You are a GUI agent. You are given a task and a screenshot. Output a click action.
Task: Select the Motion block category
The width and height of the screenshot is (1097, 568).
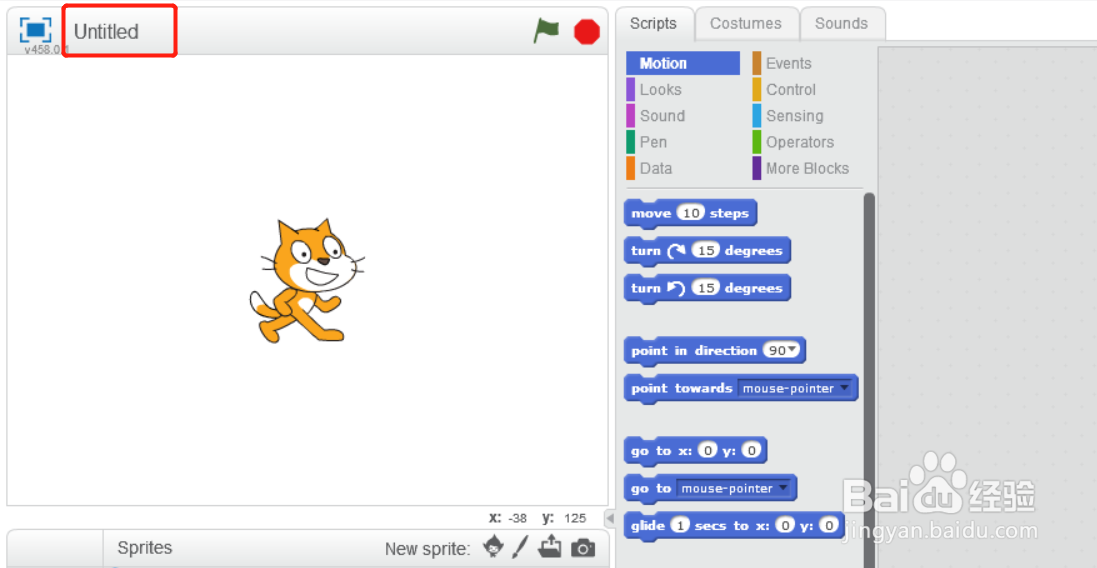682,64
